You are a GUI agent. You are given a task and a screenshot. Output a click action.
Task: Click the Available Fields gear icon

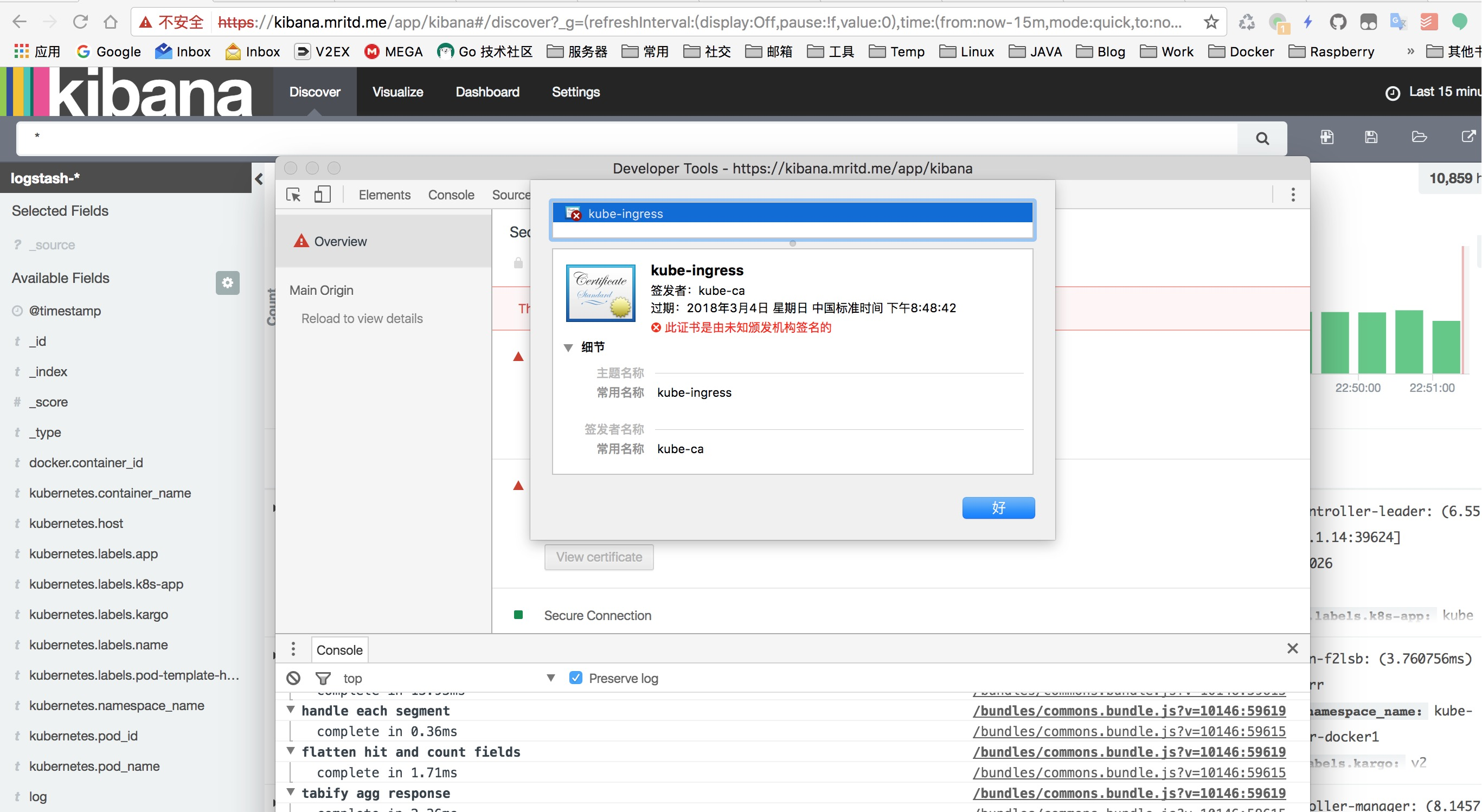(x=227, y=282)
